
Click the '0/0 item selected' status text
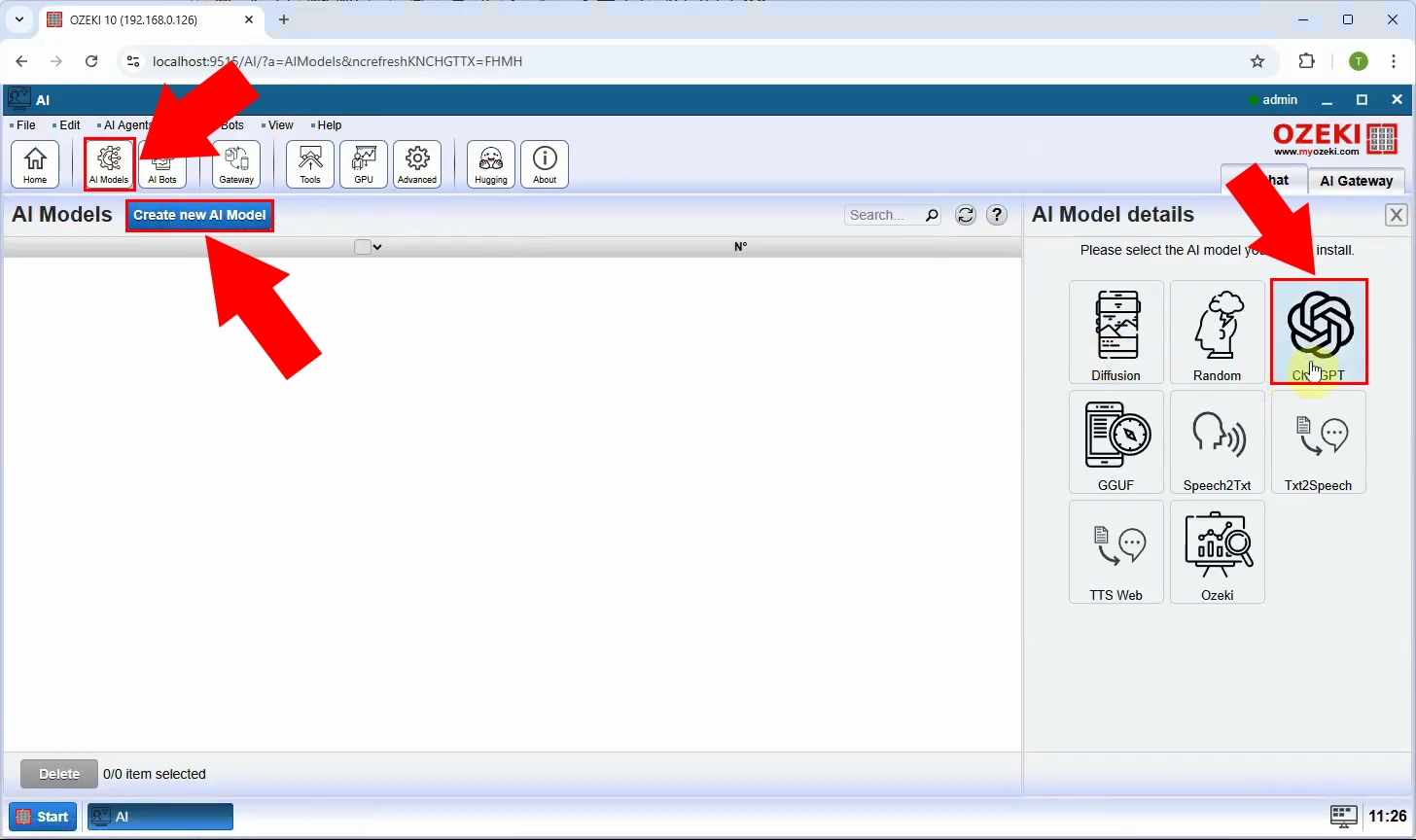click(155, 774)
